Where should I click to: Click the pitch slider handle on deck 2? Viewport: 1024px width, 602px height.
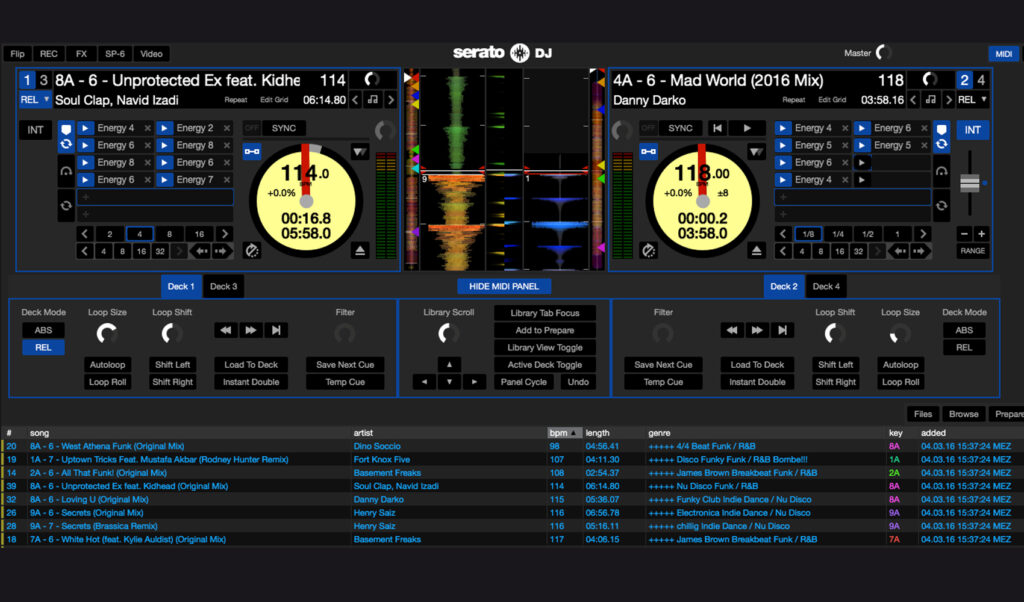970,183
